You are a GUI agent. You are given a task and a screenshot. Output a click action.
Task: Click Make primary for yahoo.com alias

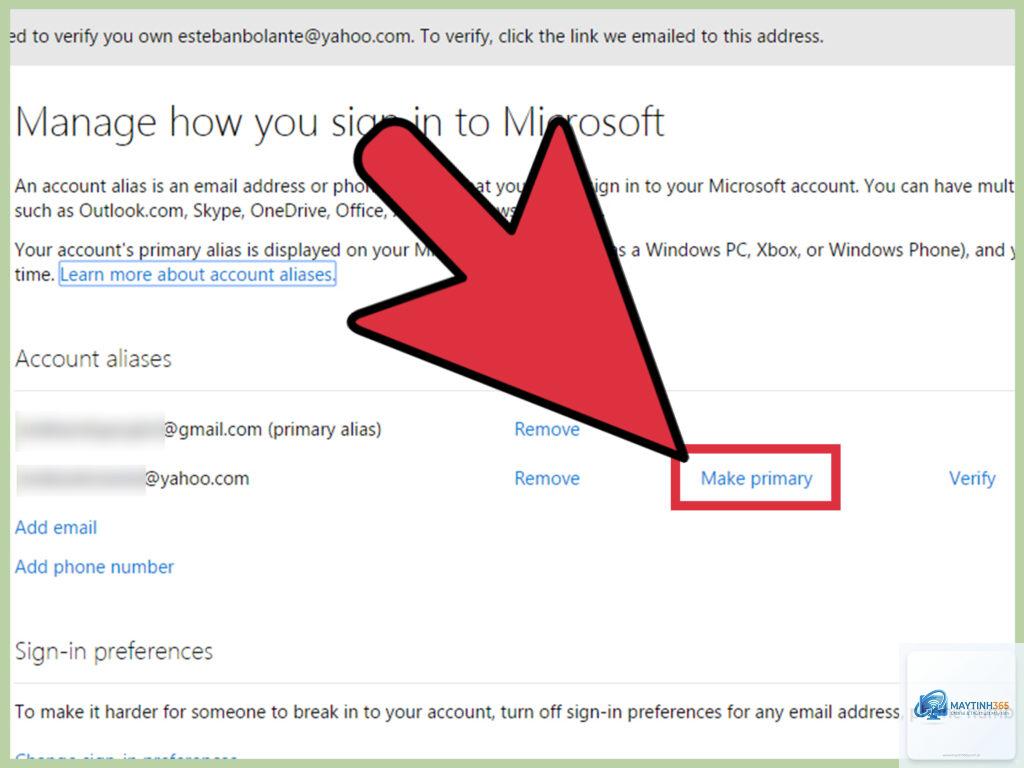point(756,478)
